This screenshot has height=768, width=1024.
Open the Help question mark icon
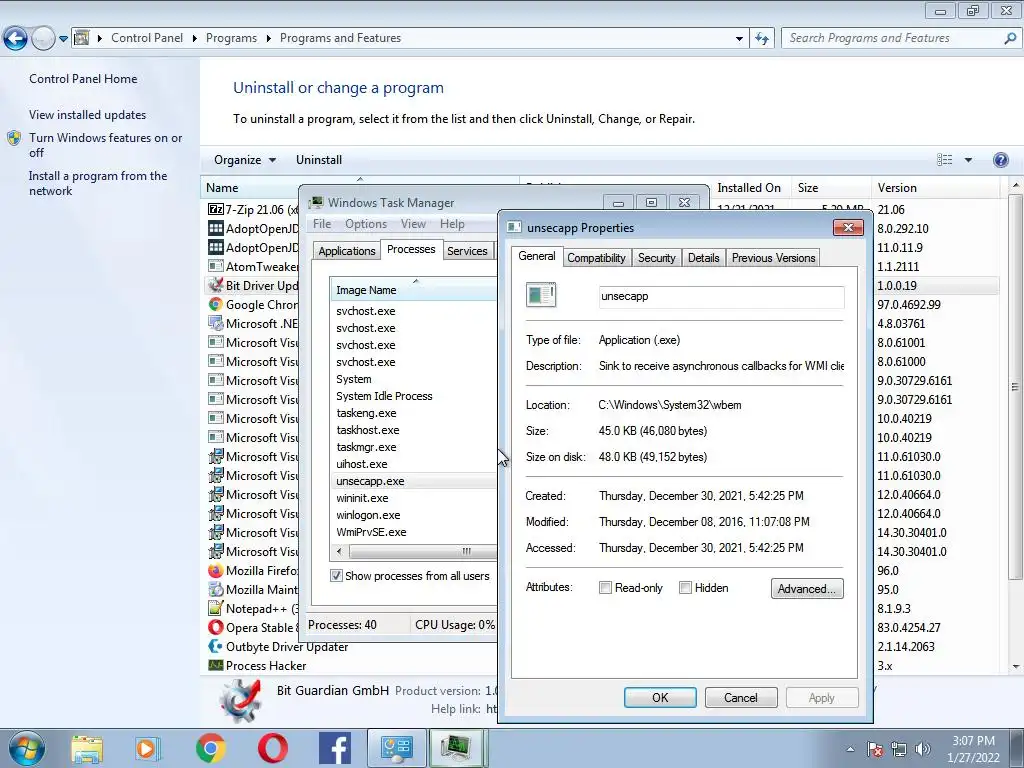[1000, 160]
